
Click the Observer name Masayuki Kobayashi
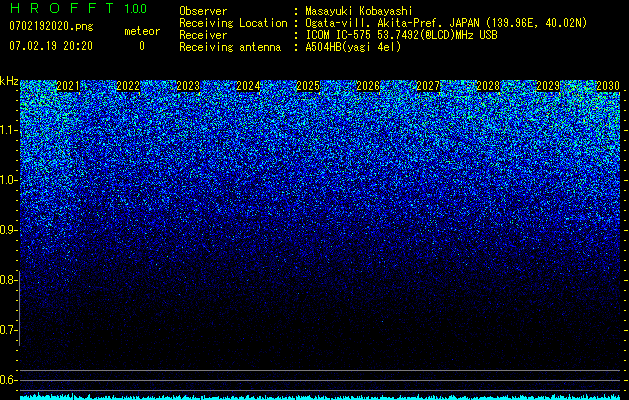[x=358, y=11]
